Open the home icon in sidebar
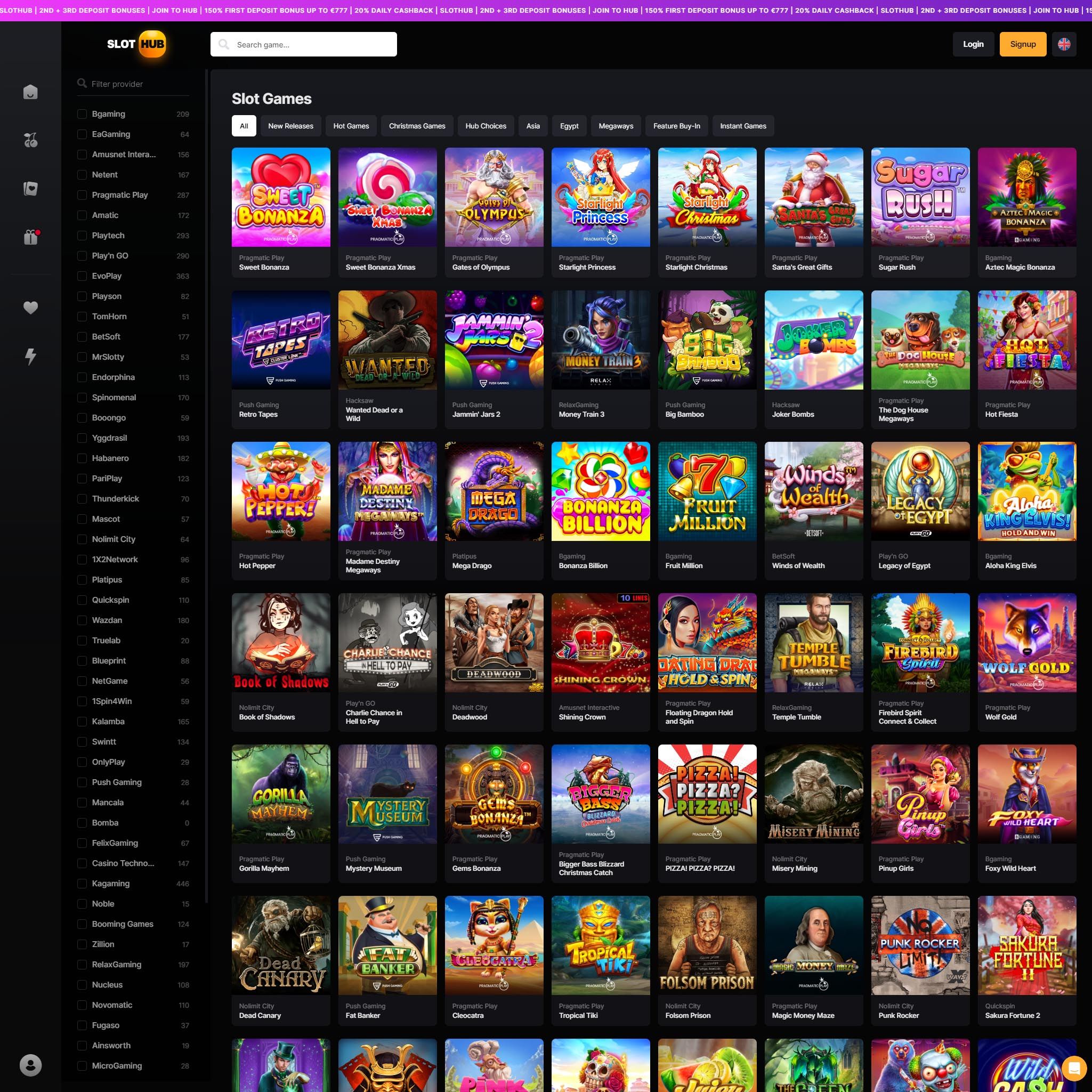Viewport: 1092px width, 1092px height. (x=30, y=92)
